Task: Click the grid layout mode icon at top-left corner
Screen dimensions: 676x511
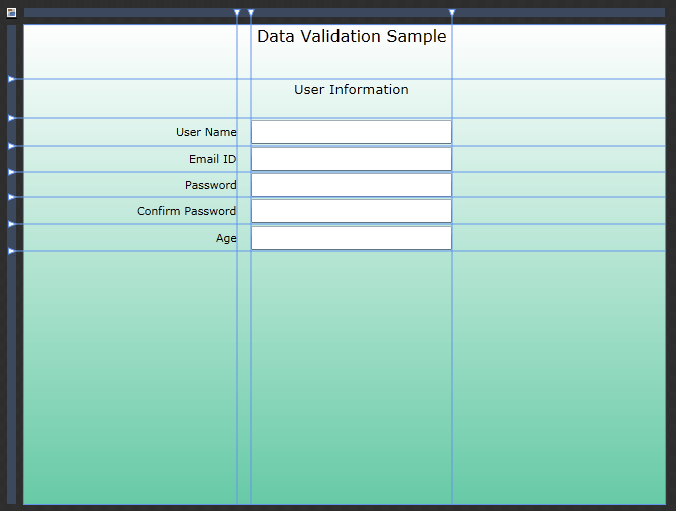Action: click(11, 13)
